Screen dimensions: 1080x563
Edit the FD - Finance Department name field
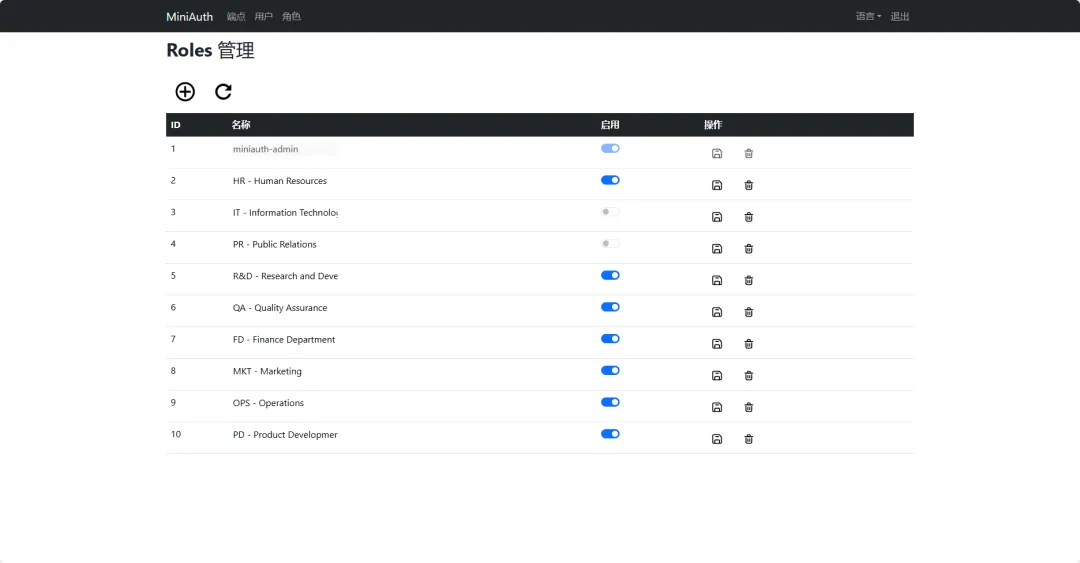(284, 339)
